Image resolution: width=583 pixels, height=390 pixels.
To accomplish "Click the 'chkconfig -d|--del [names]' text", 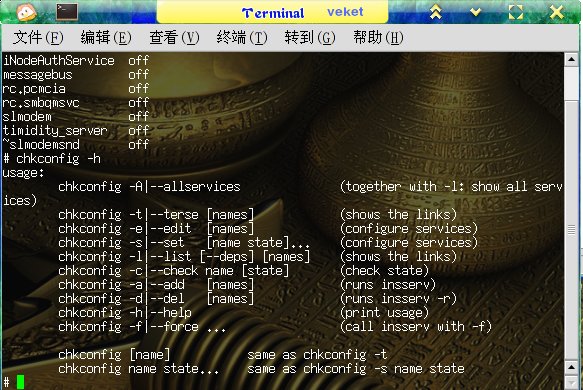I will coord(156,299).
